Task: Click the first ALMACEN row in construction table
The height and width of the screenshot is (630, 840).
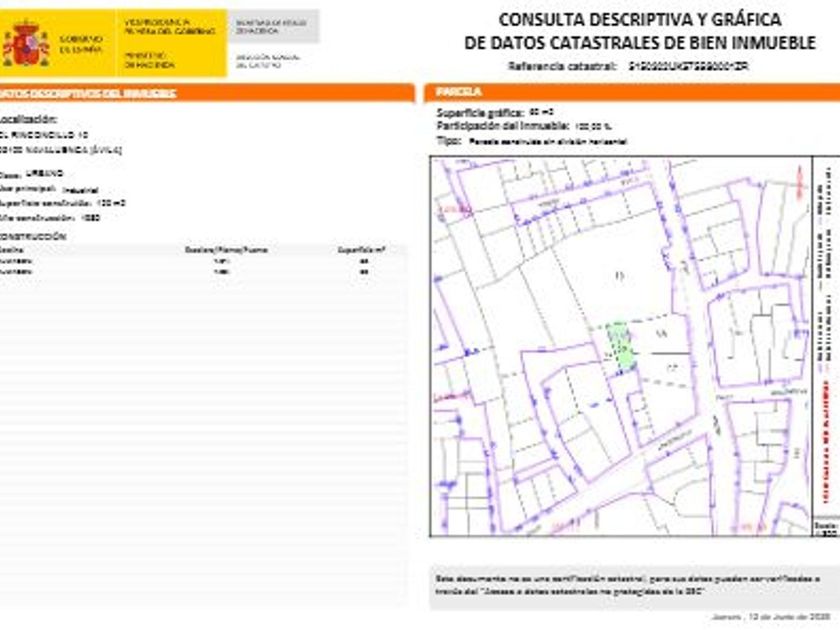Action: pyautogui.click(x=204, y=261)
